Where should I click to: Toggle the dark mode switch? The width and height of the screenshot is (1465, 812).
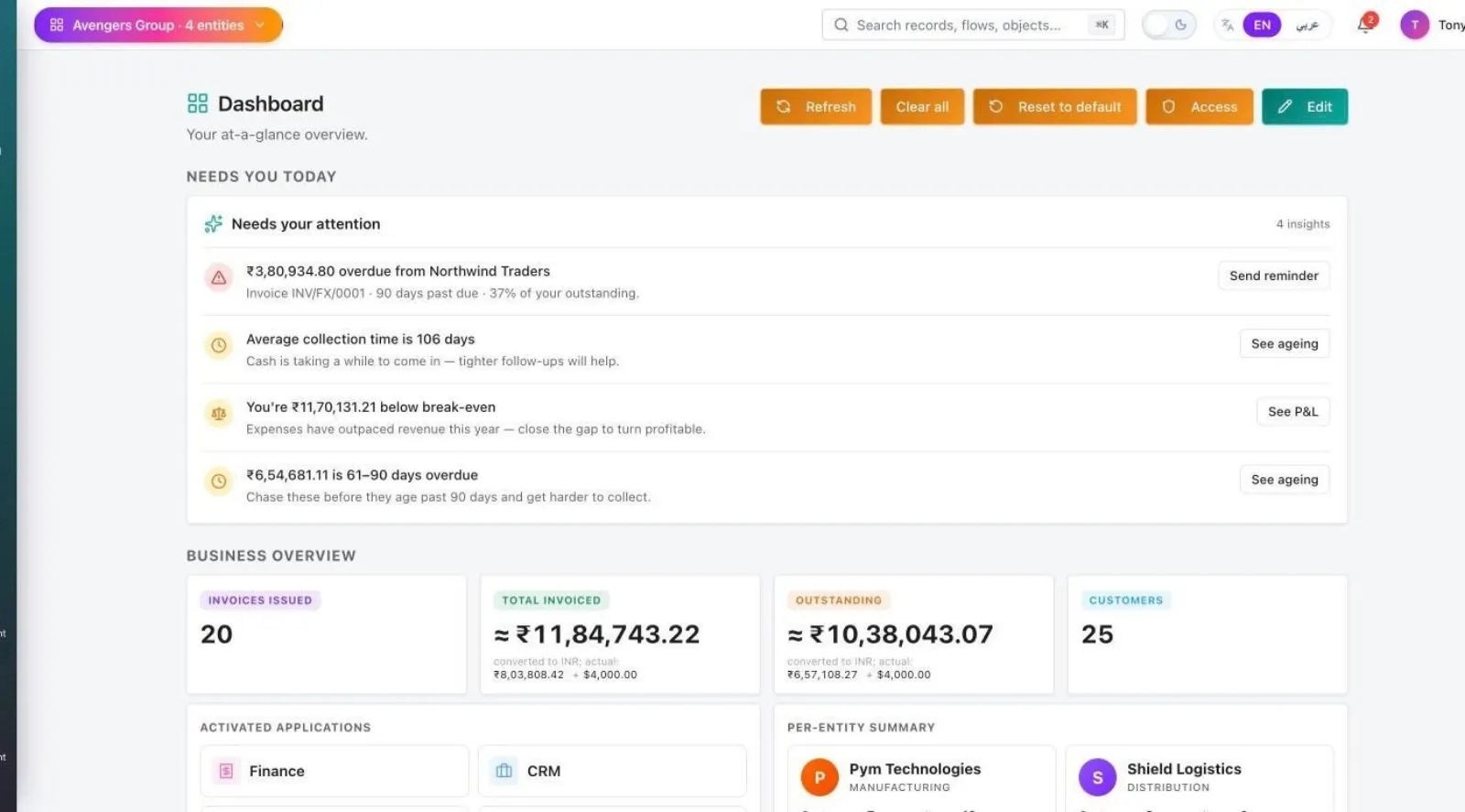1169,25
